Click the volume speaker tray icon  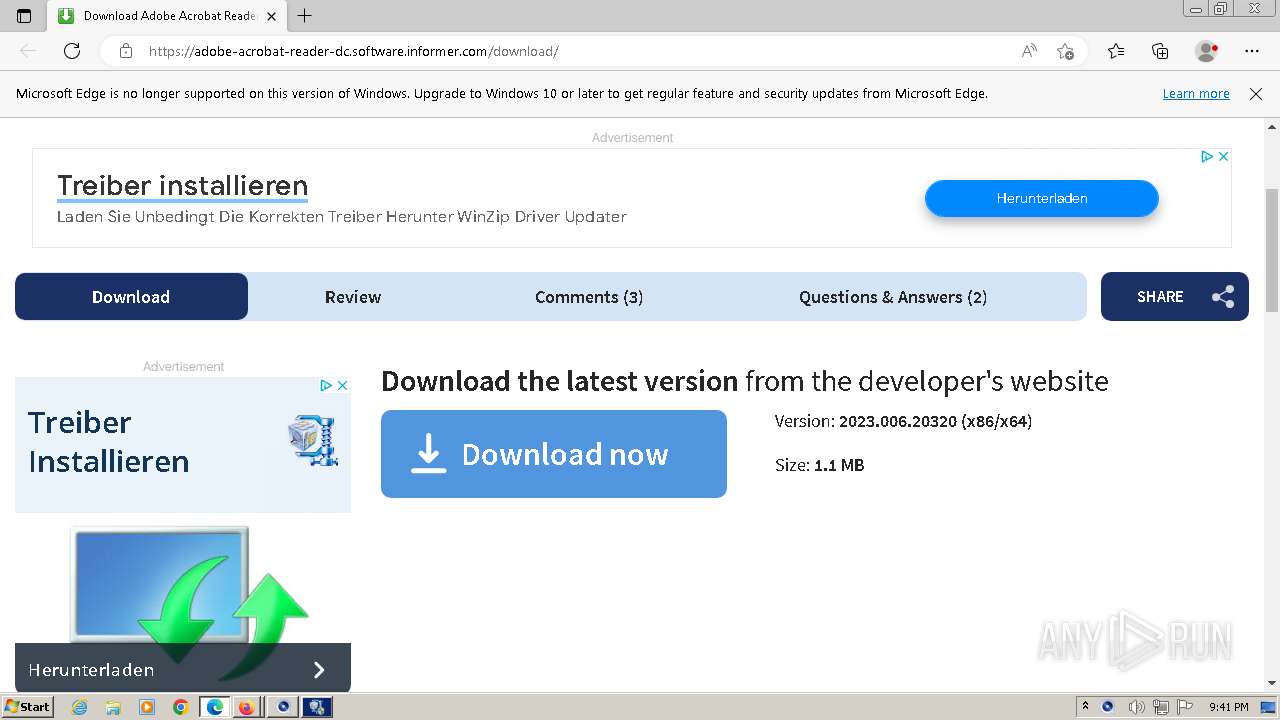coord(1137,707)
